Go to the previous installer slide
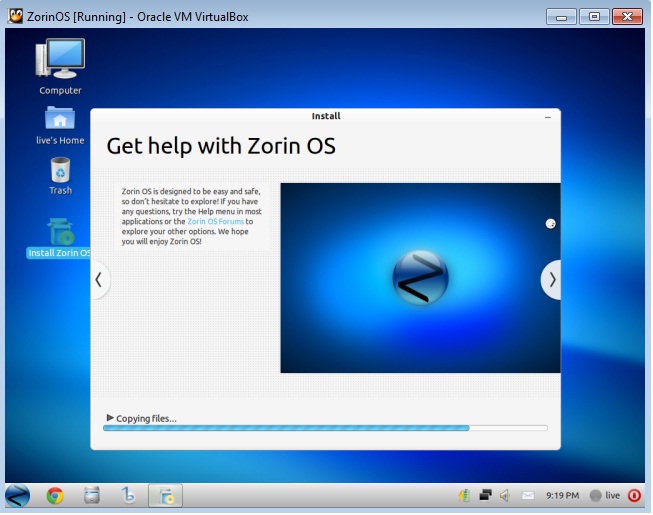This screenshot has height=515, width=653. point(100,280)
